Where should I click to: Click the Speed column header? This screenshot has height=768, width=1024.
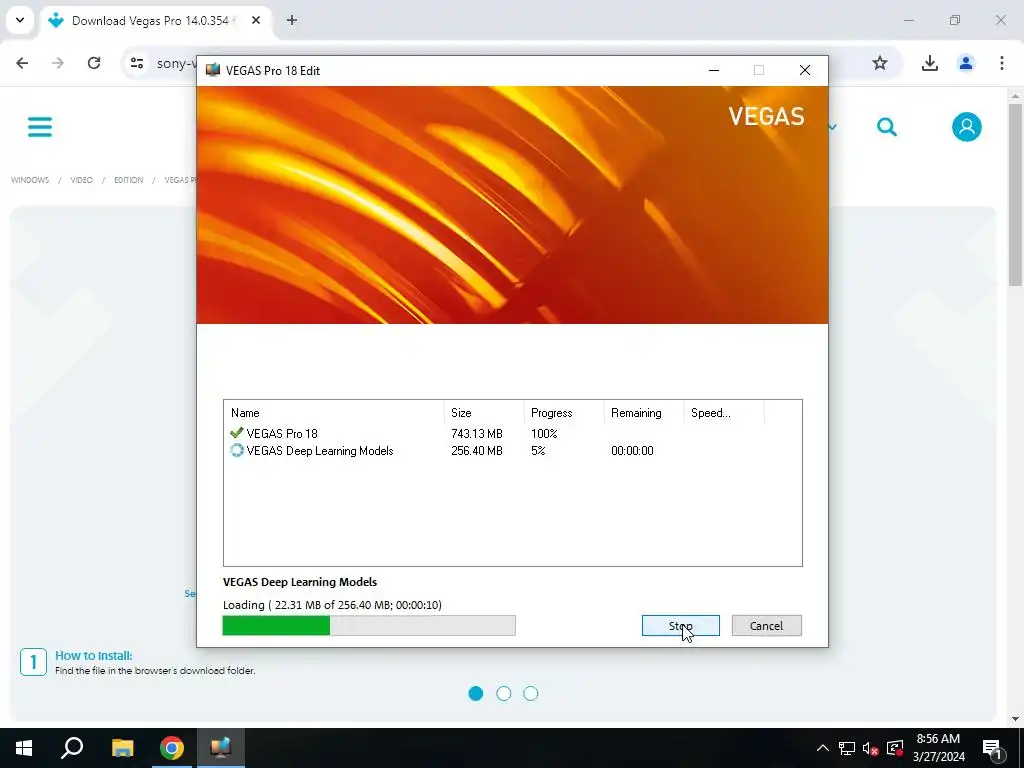pos(724,413)
